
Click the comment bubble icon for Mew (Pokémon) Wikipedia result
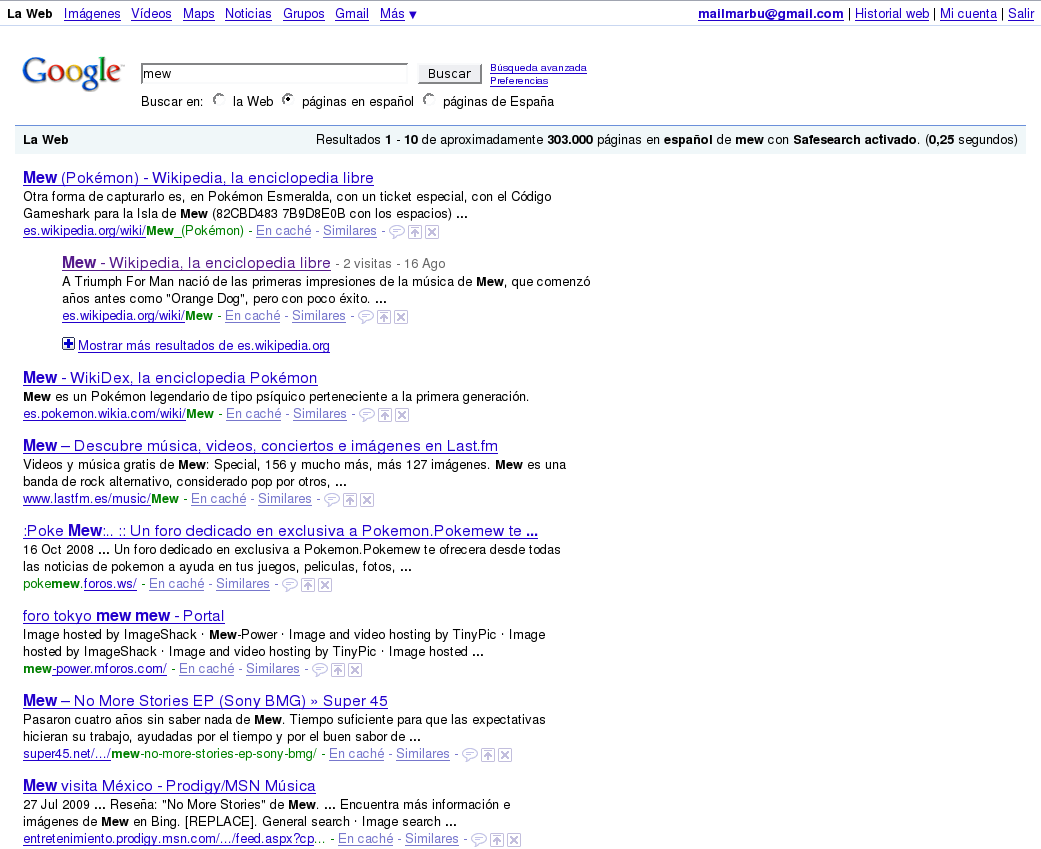click(396, 232)
